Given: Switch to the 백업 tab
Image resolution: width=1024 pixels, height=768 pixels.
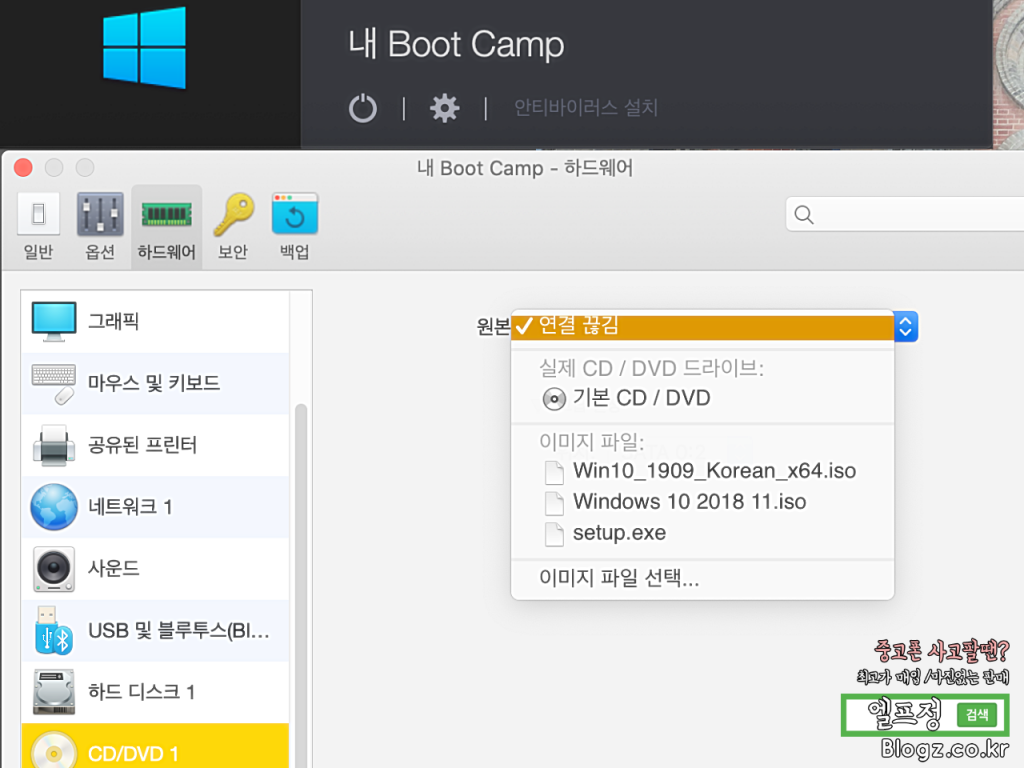Looking at the screenshot, I should (x=295, y=226).
